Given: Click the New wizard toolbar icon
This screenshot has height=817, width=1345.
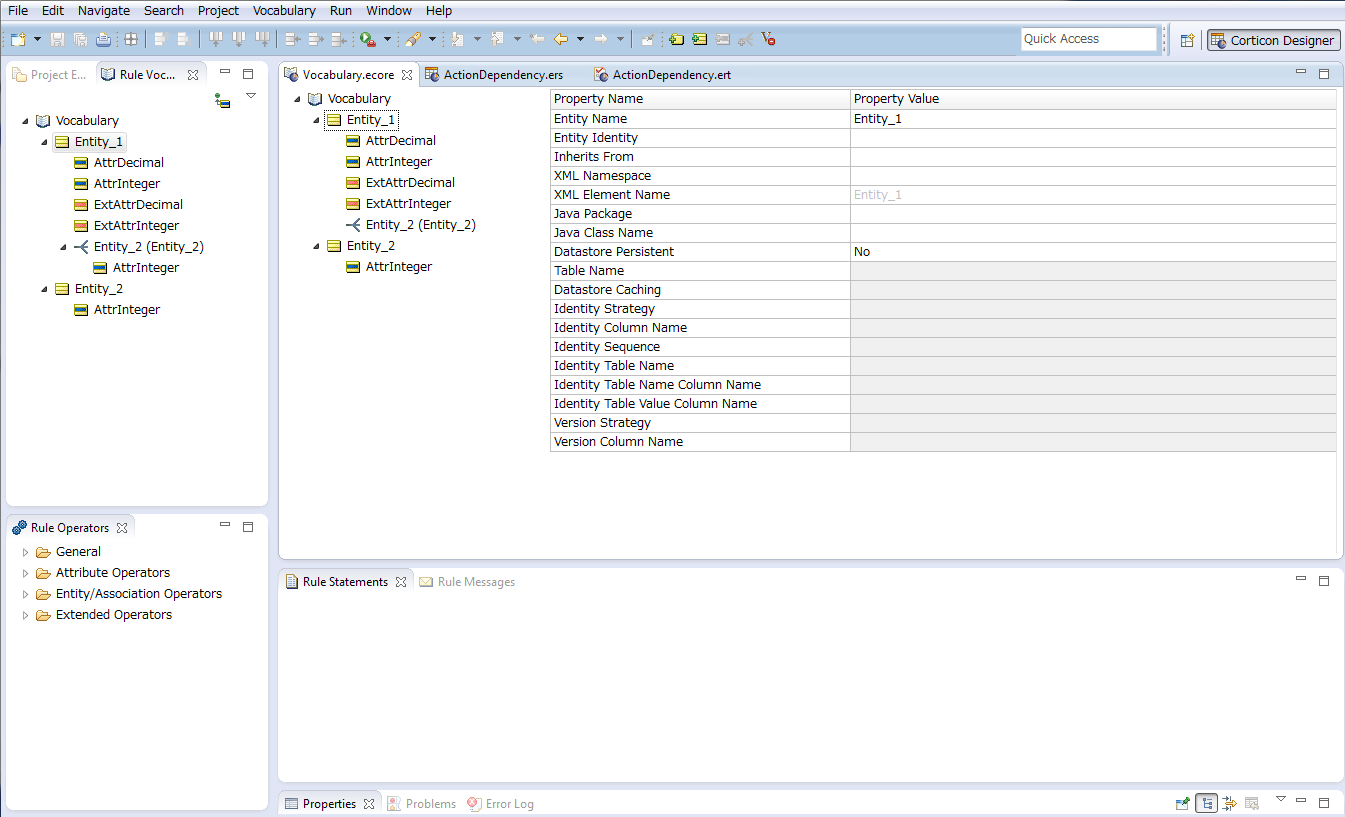Looking at the screenshot, I should click(x=17, y=39).
